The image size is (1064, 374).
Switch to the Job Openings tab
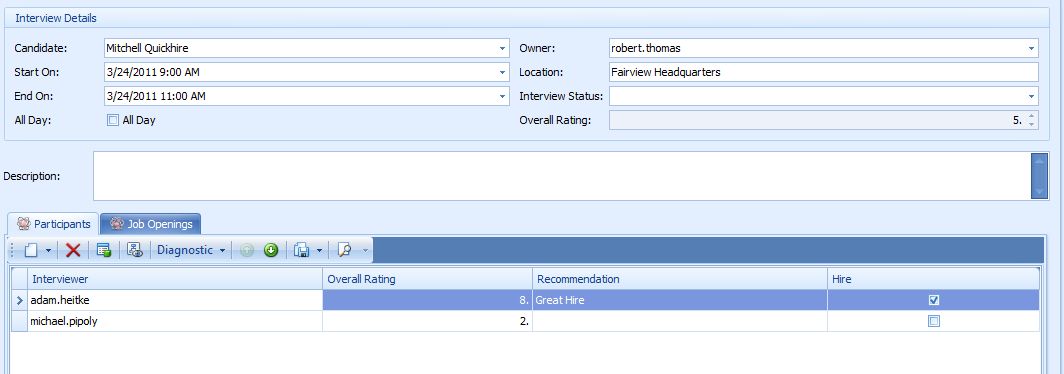click(x=151, y=224)
